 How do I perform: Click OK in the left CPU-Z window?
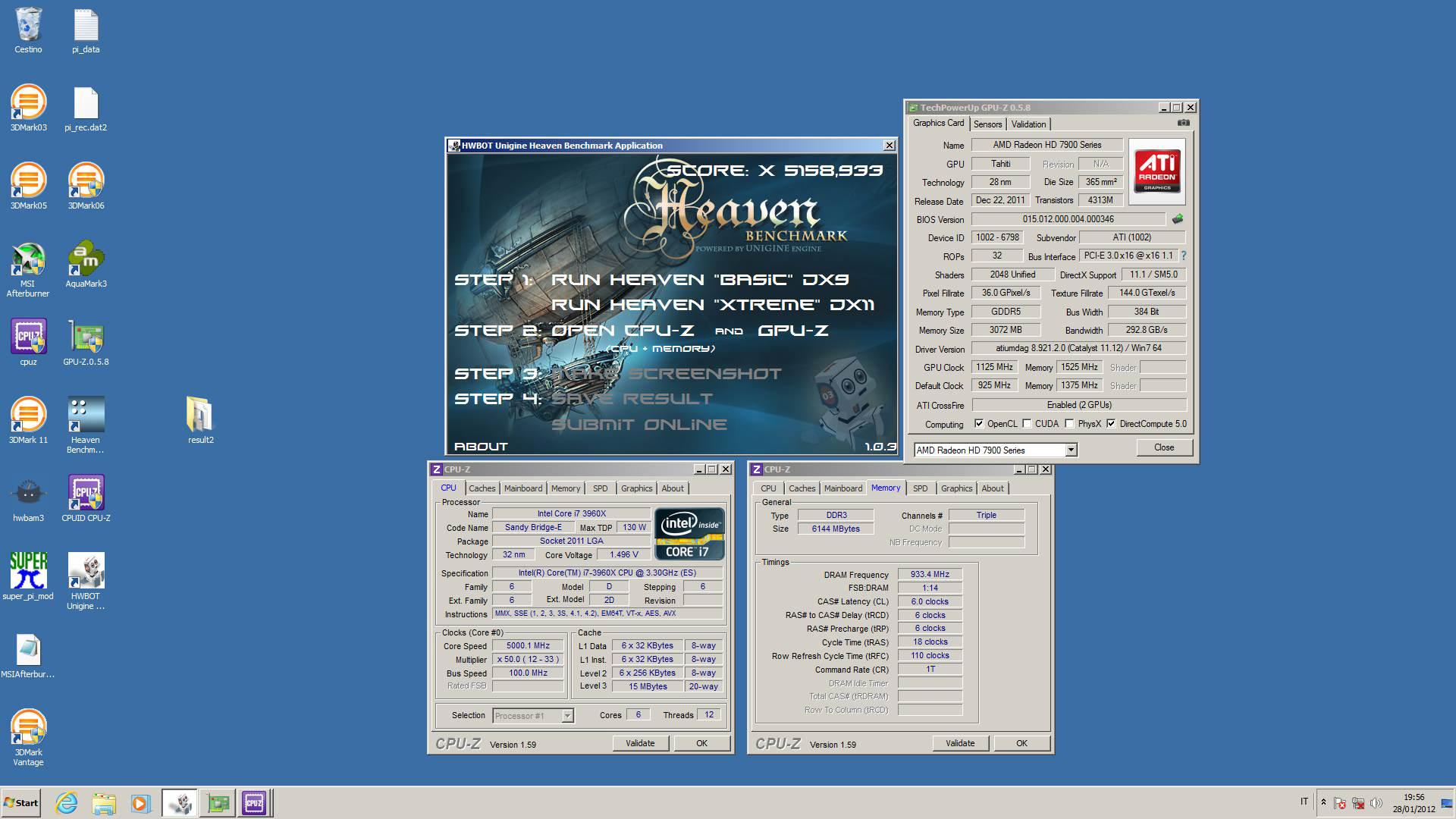[x=701, y=743]
